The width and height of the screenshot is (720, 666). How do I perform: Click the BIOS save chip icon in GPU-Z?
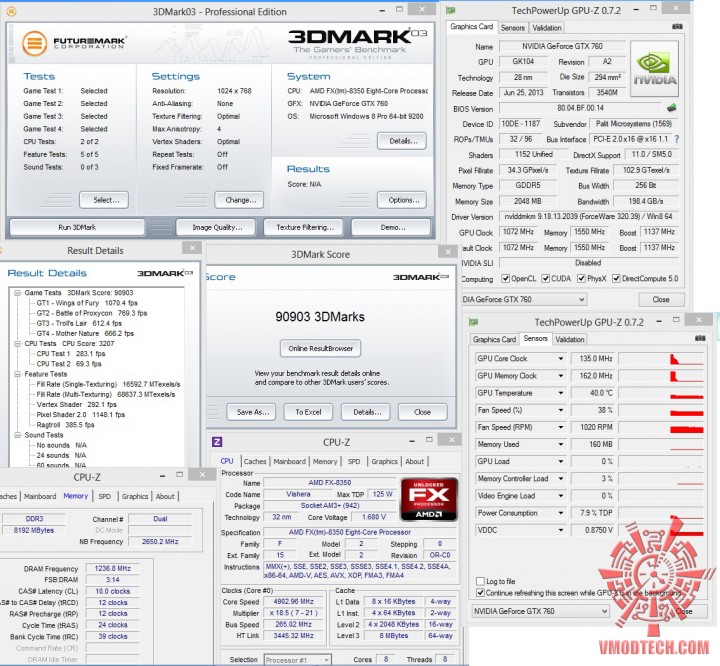click(x=672, y=108)
